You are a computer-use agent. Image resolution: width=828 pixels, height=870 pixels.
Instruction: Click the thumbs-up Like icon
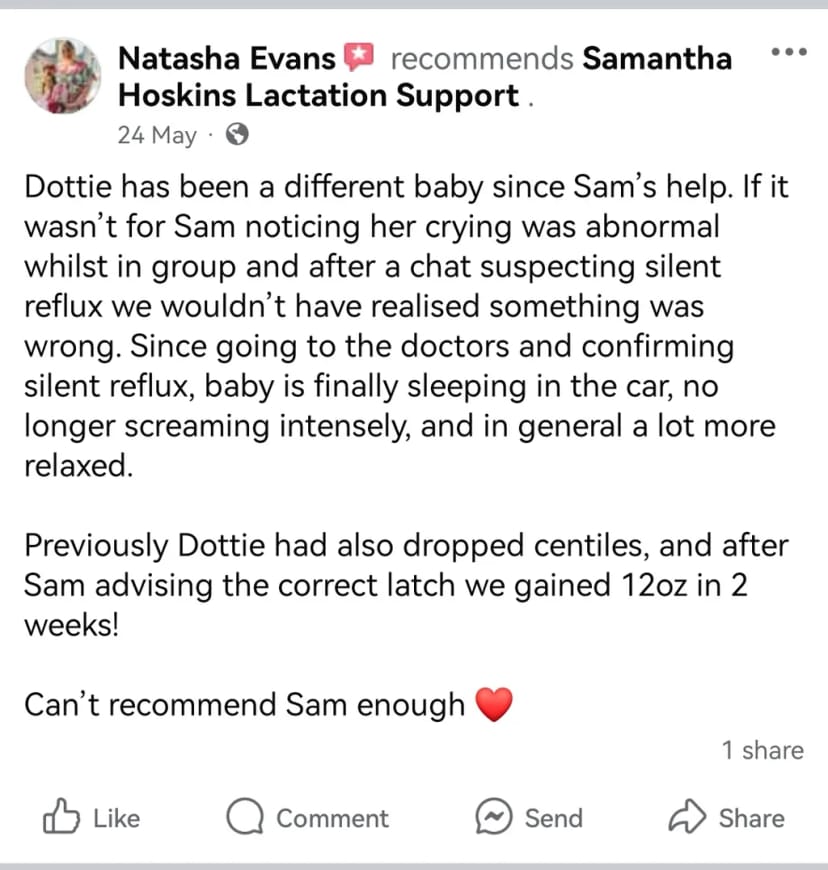pos(61,817)
